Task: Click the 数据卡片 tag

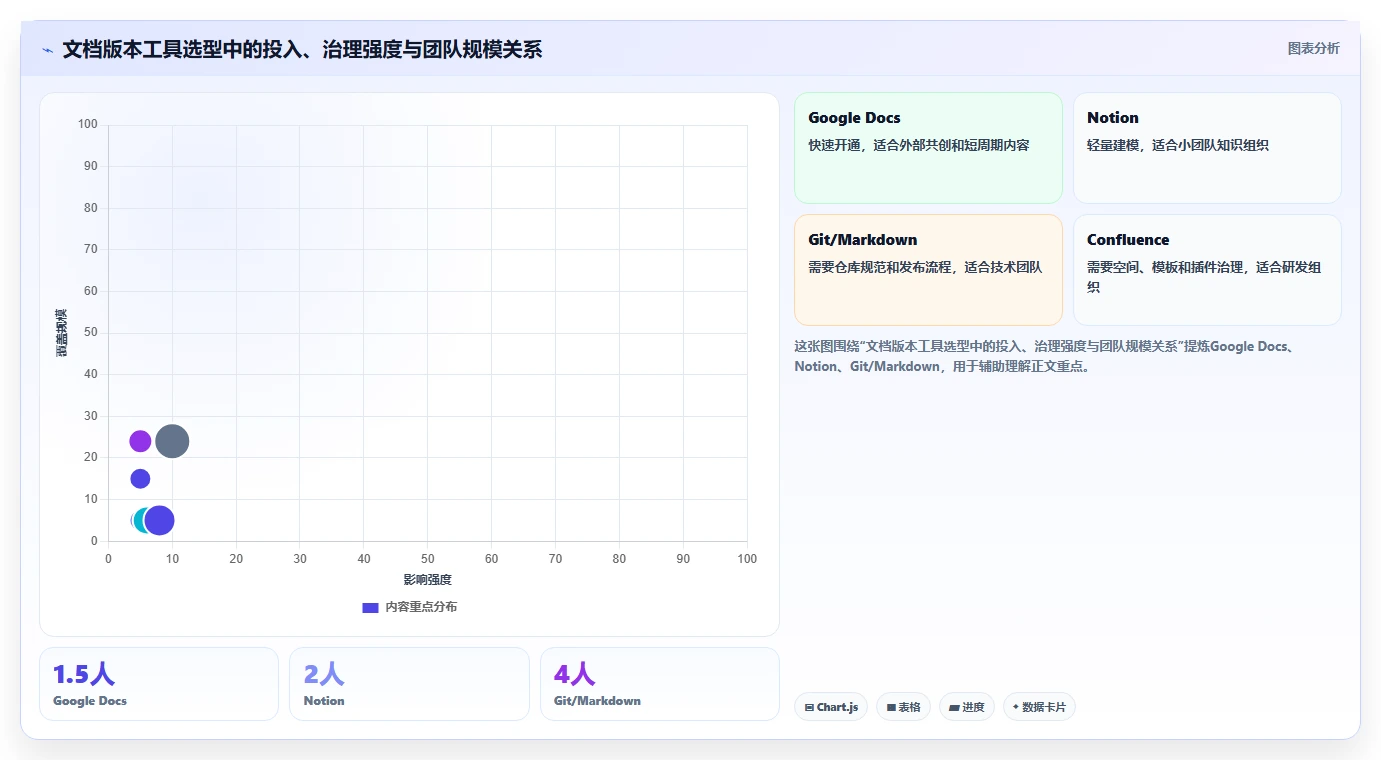Action: (x=1039, y=707)
